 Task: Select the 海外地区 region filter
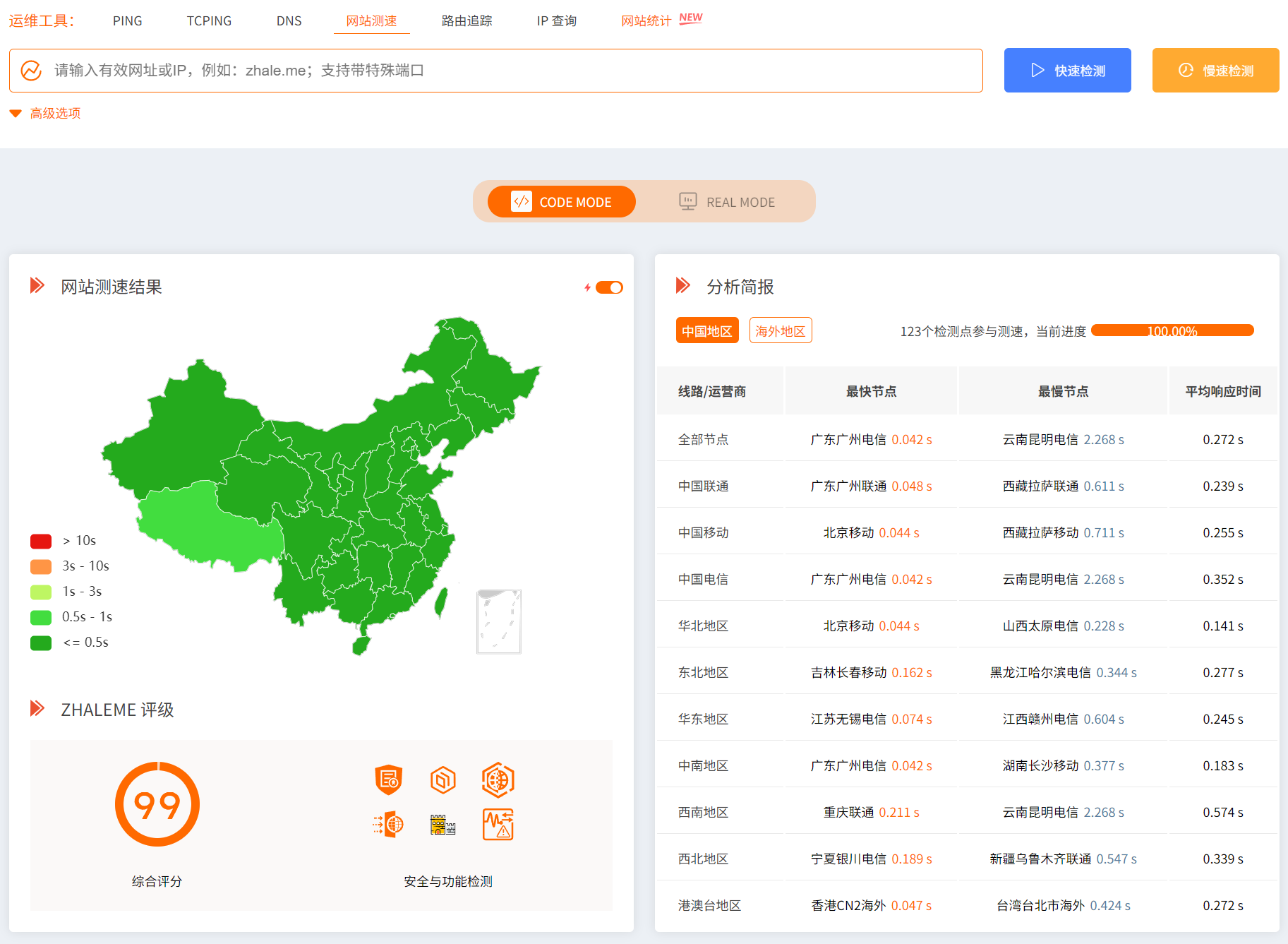[x=780, y=330]
